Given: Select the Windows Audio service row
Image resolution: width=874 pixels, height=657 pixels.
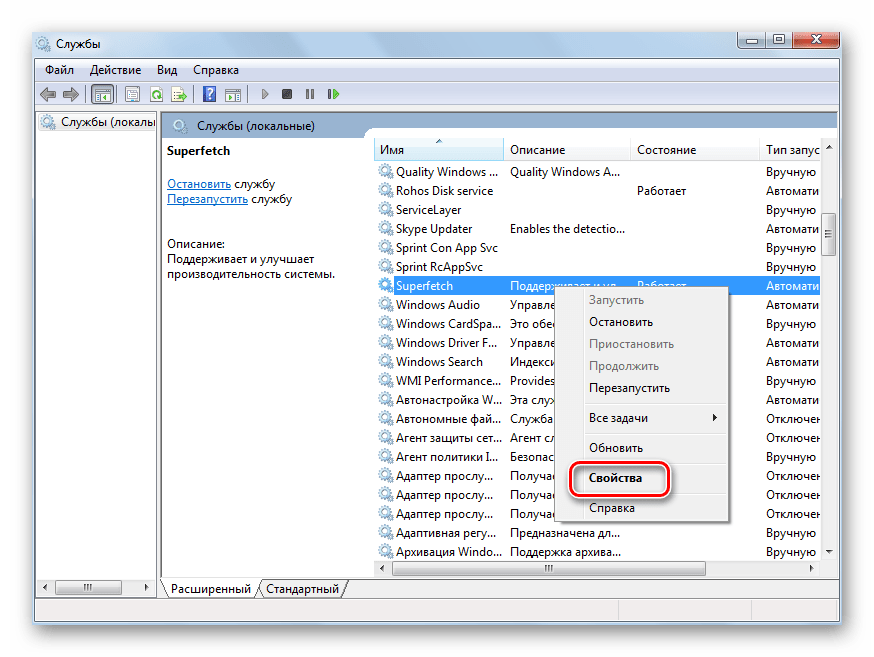Looking at the screenshot, I should [438, 305].
